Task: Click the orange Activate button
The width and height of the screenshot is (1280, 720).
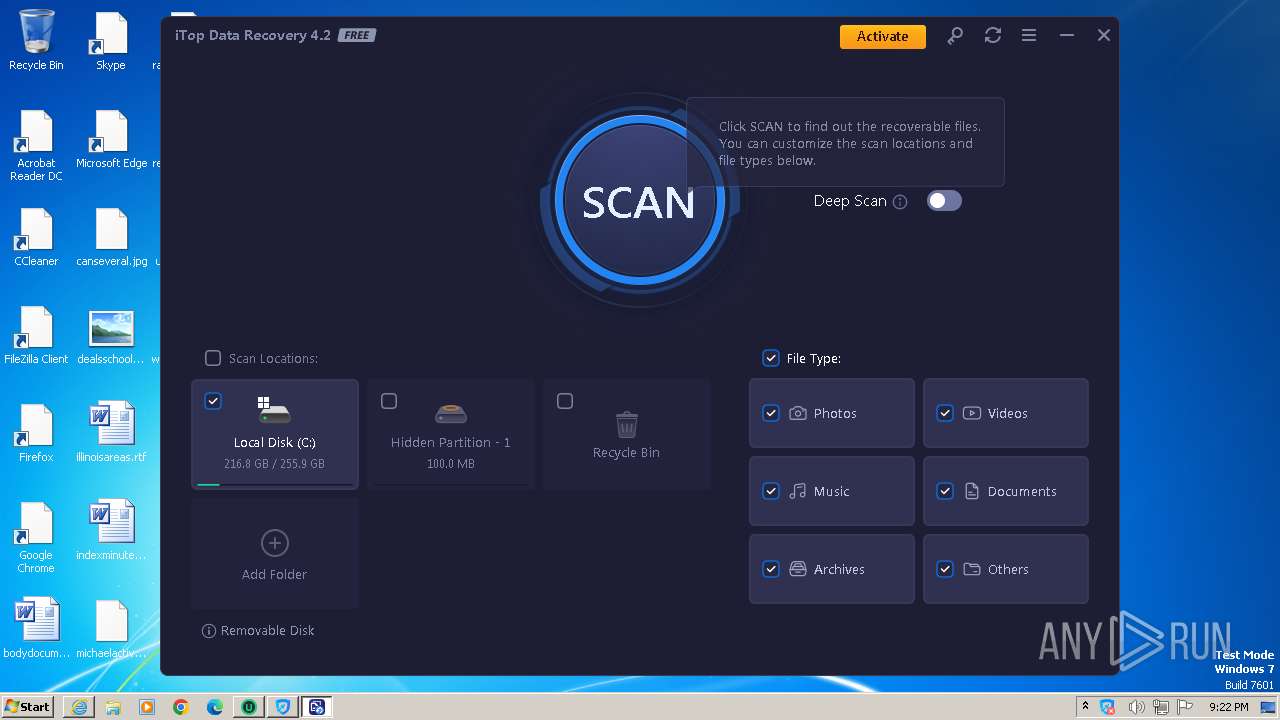Action: [882, 36]
